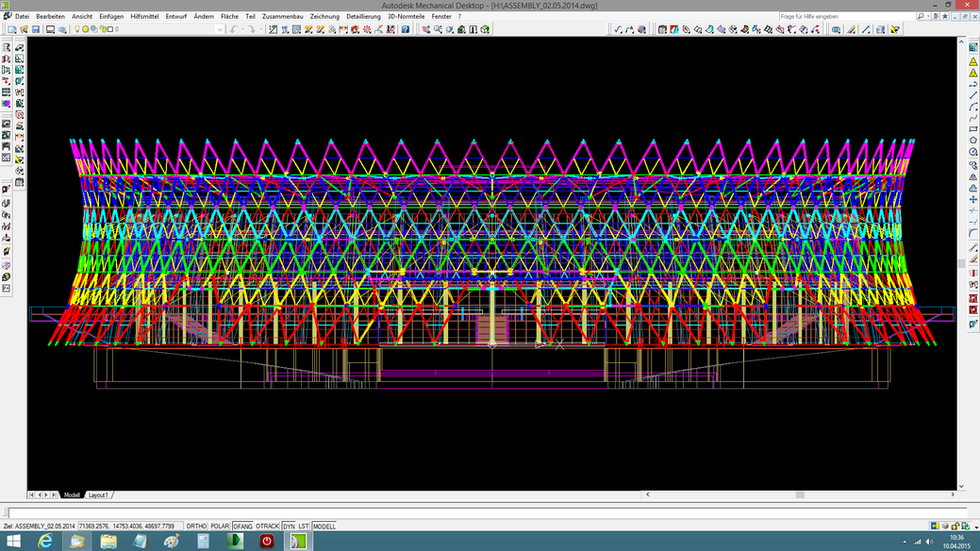Image resolution: width=980 pixels, height=551 pixels.
Task: Open the search options dropdown arrow
Action: click(928, 16)
